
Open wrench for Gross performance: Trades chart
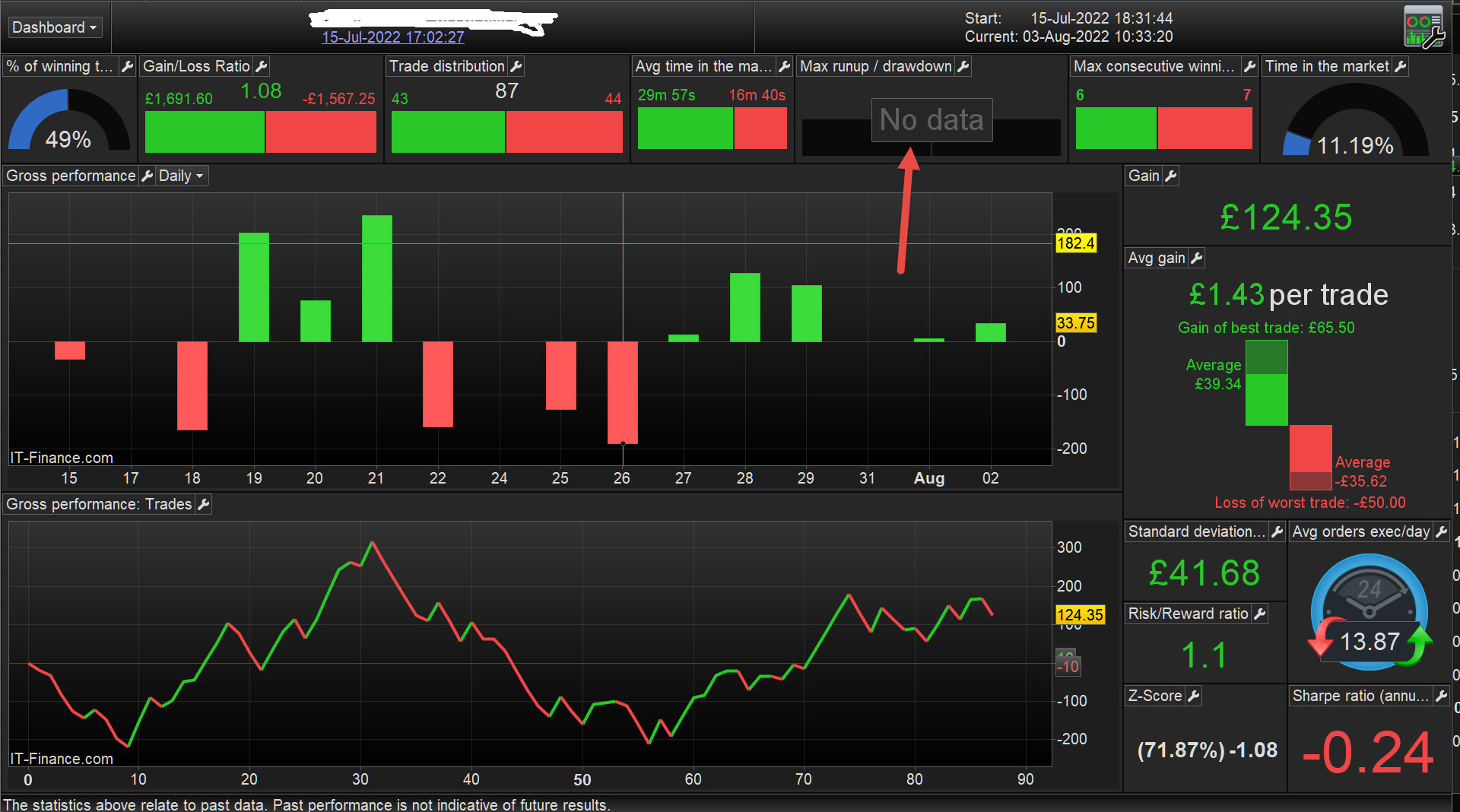[203, 504]
